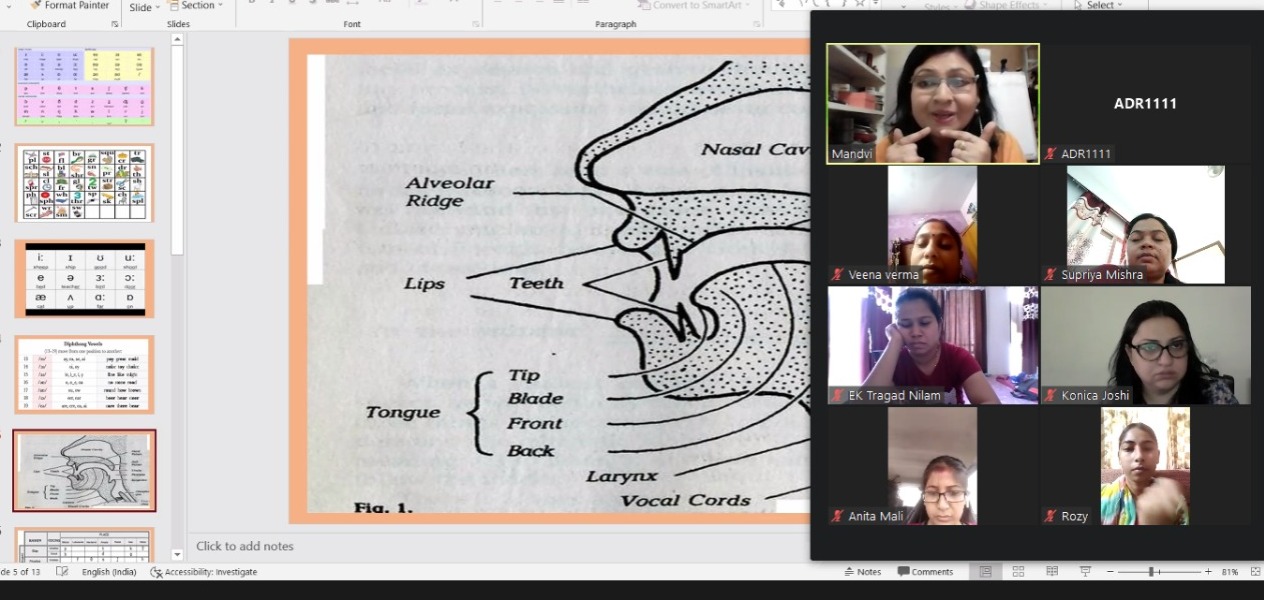Click the 'Vocal Cords' label on the slide

coord(685,500)
